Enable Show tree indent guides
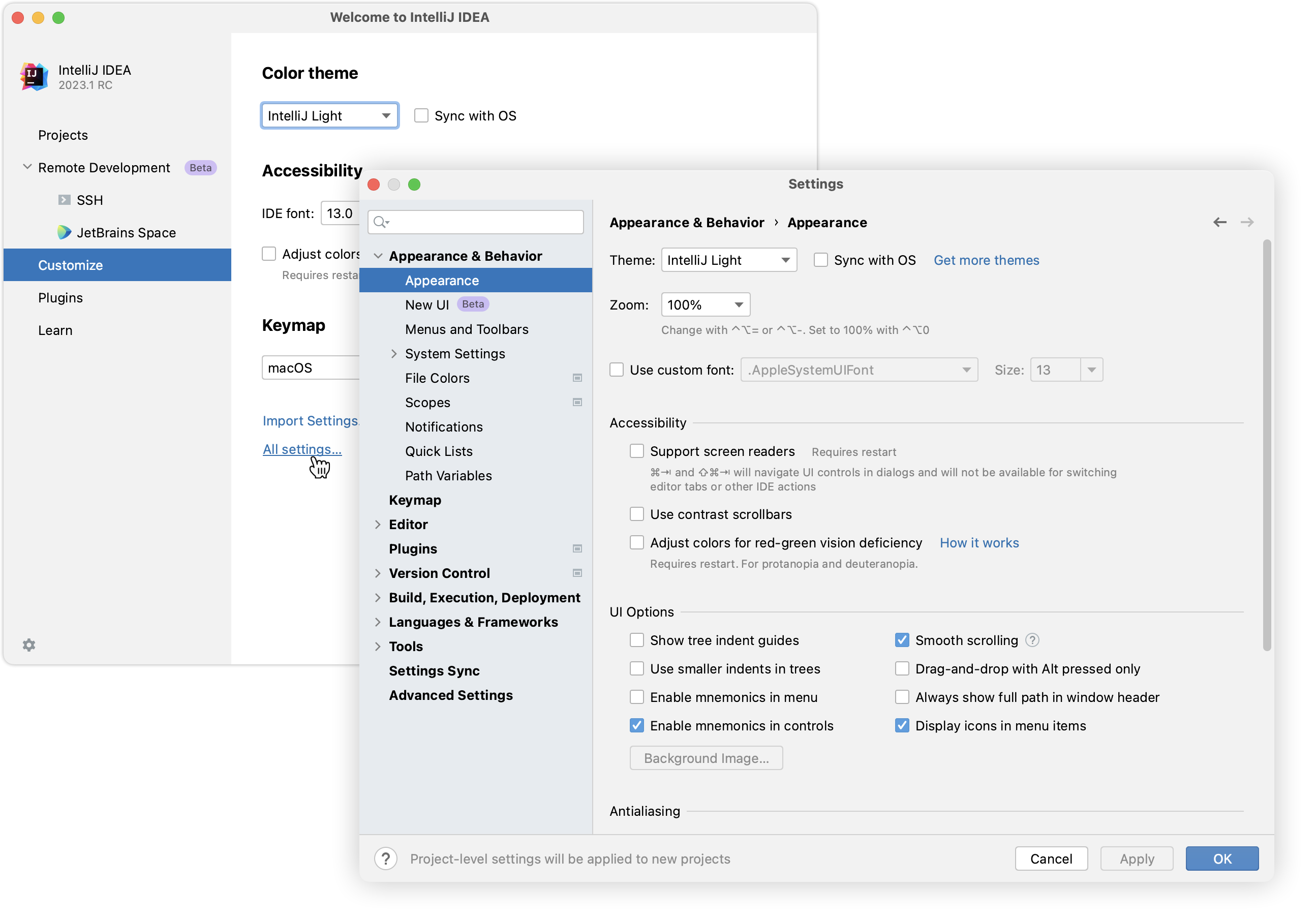 [x=637, y=640]
